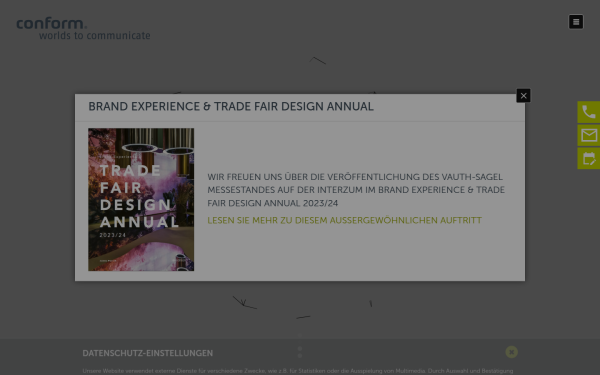Click the 'worlds to communicate' tagline
The height and width of the screenshot is (375, 600).
95,36
